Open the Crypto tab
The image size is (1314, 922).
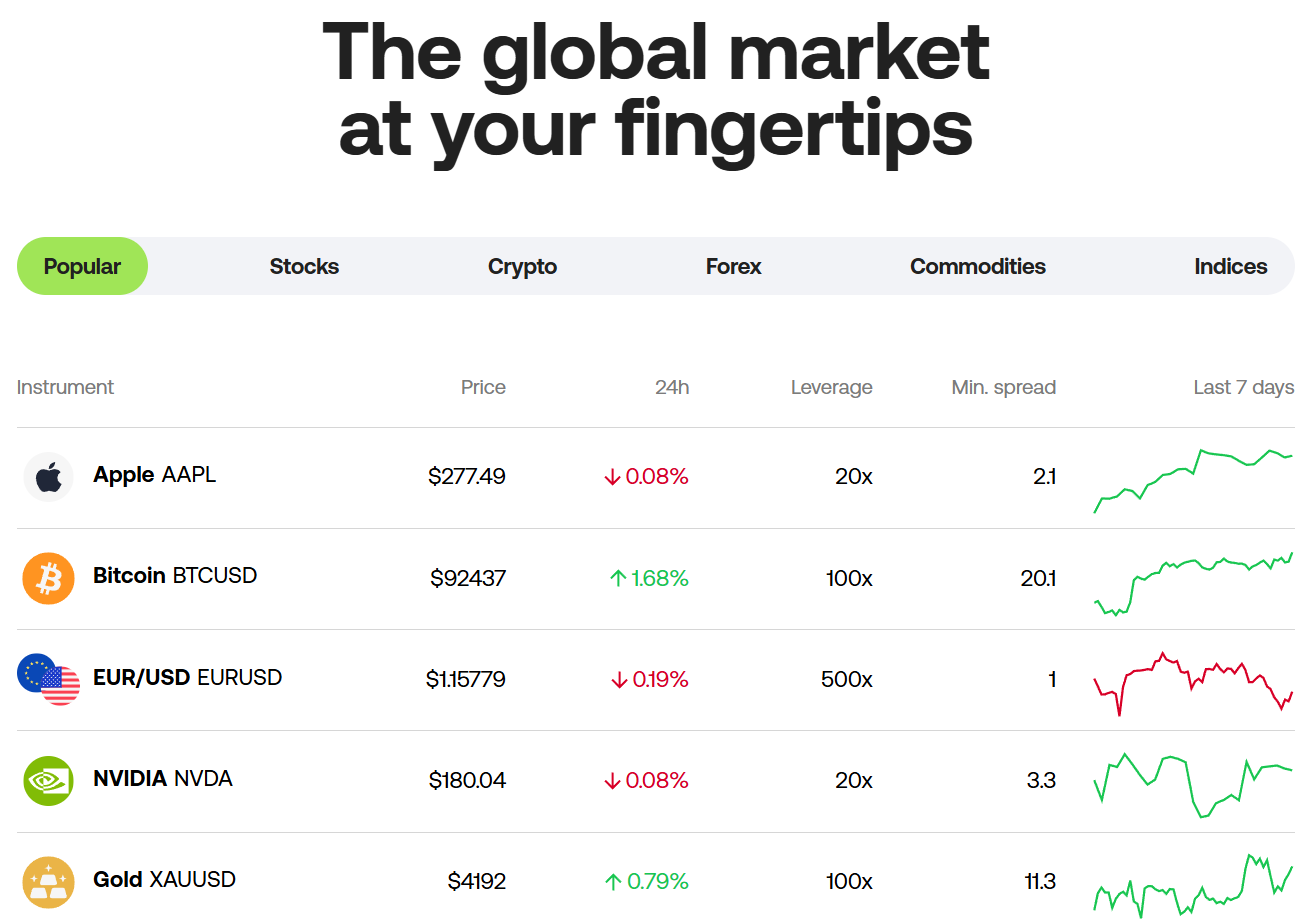tap(522, 266)
